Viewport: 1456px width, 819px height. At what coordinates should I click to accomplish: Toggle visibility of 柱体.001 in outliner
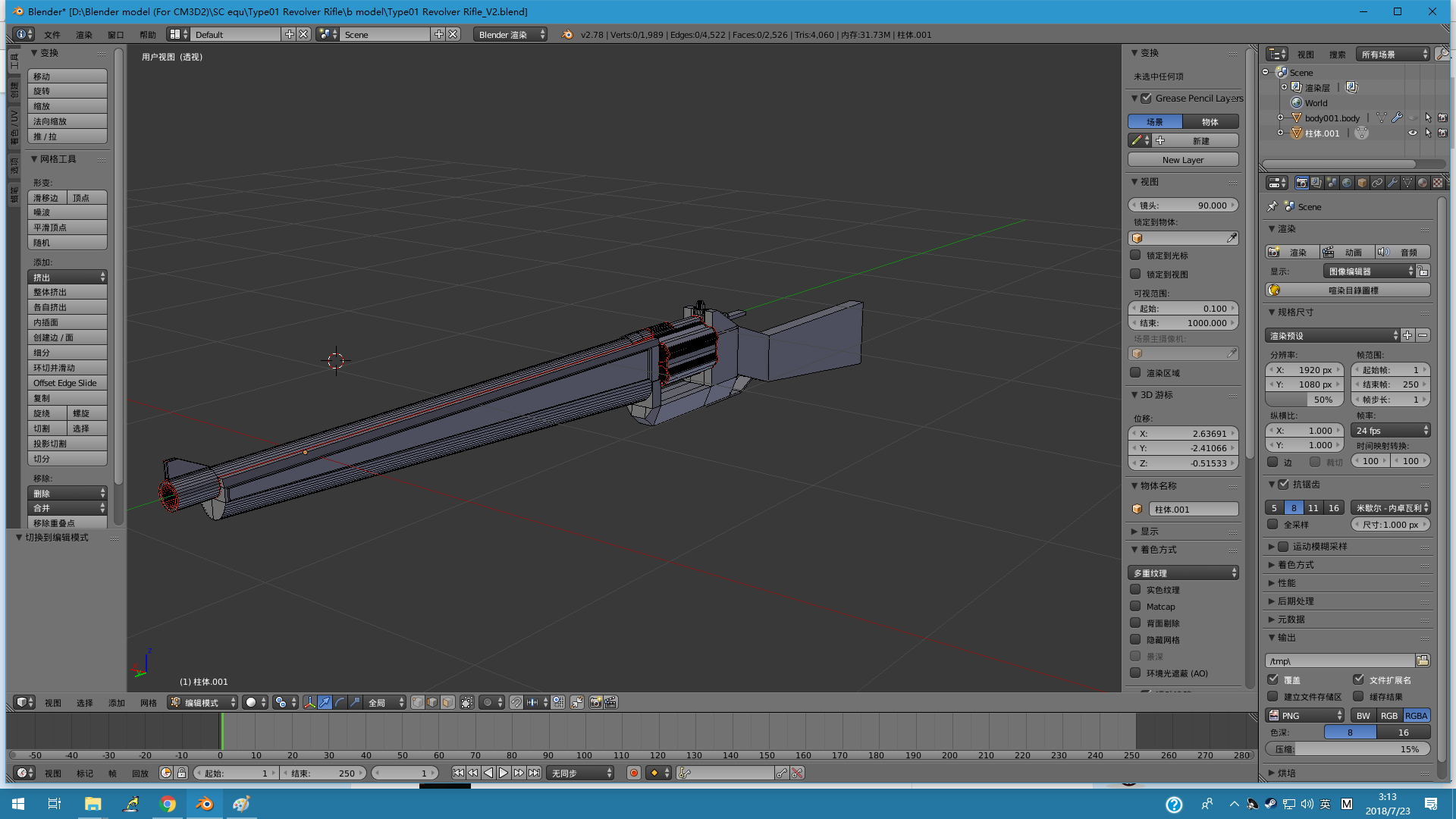tap(1413, 133)
